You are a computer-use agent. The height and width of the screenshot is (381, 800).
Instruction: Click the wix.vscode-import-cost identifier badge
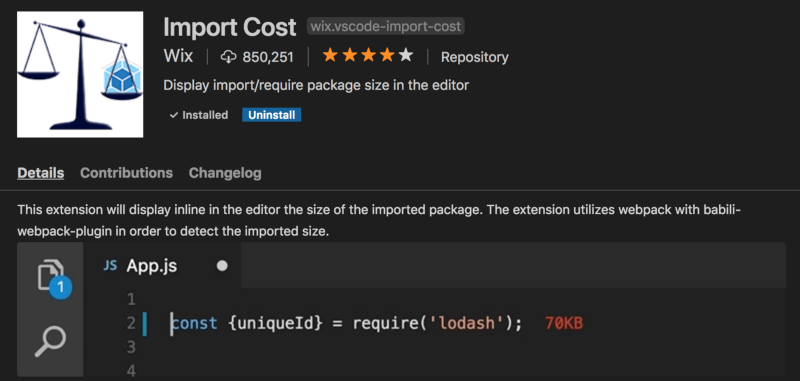pos(386,26)
